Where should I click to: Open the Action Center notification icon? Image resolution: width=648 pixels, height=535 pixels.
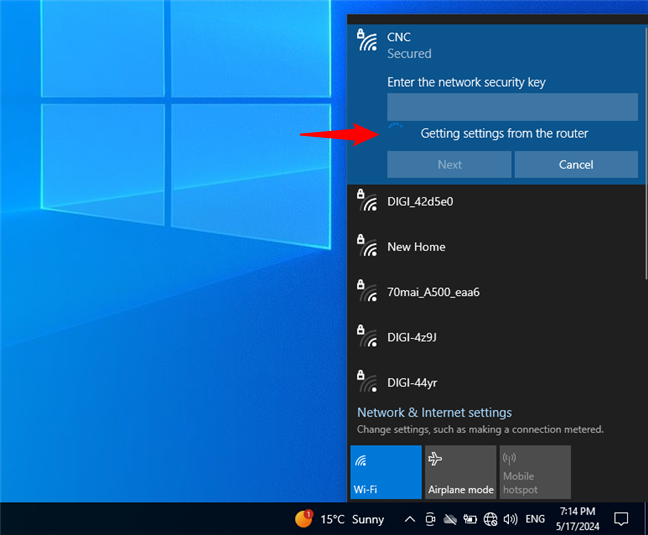point(621,519)
